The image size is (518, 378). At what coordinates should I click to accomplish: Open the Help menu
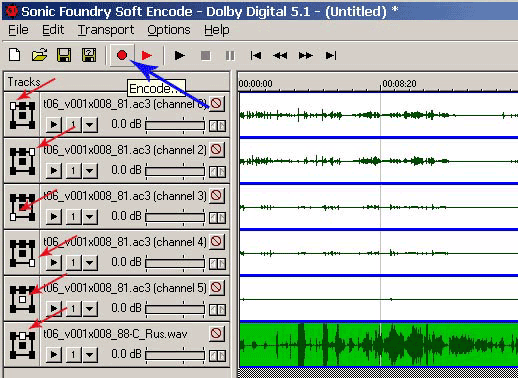(217, 30)
